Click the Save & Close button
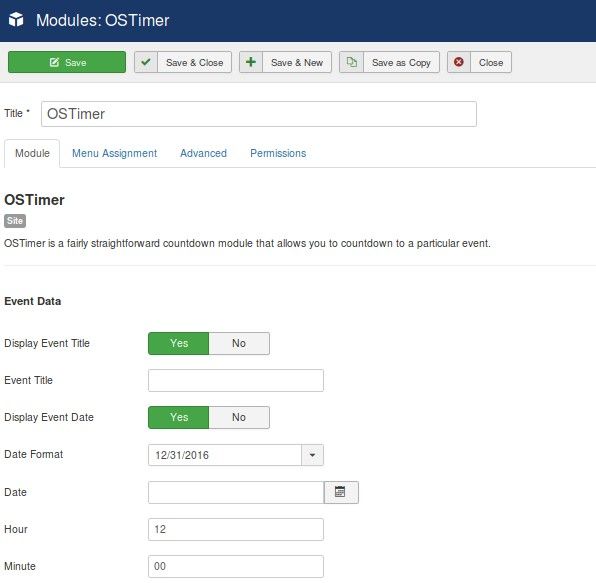Viewport: 596px width, 583px height. point(183,62)
